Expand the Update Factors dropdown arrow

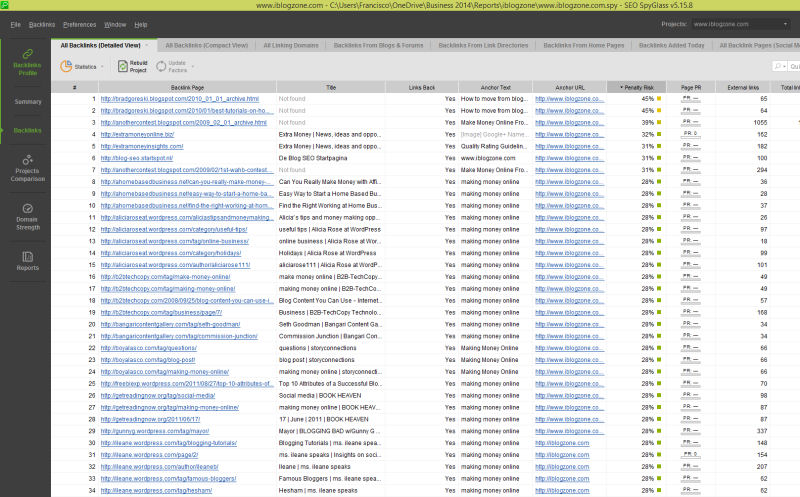[x=192, y=67]
